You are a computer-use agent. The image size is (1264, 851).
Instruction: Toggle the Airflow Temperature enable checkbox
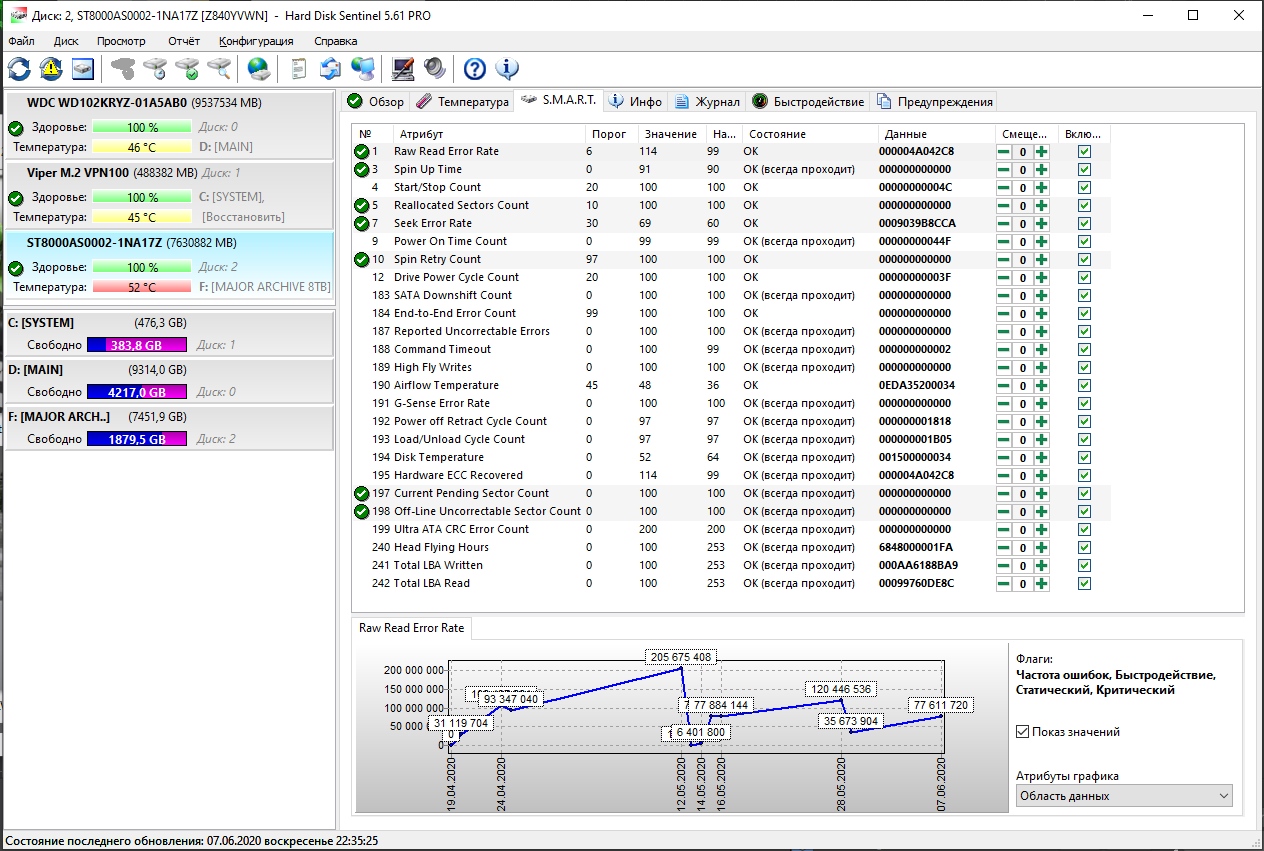pos(1084,386)
